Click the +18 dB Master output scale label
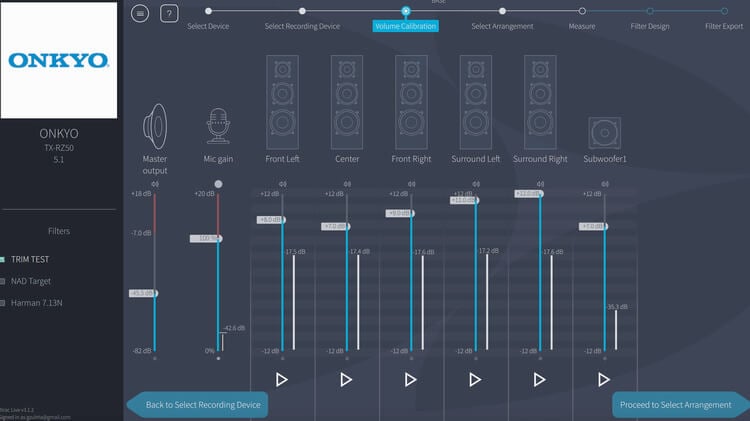Viewport: 750px width, 421px height. pyautogui.click(x=141, y=194)
